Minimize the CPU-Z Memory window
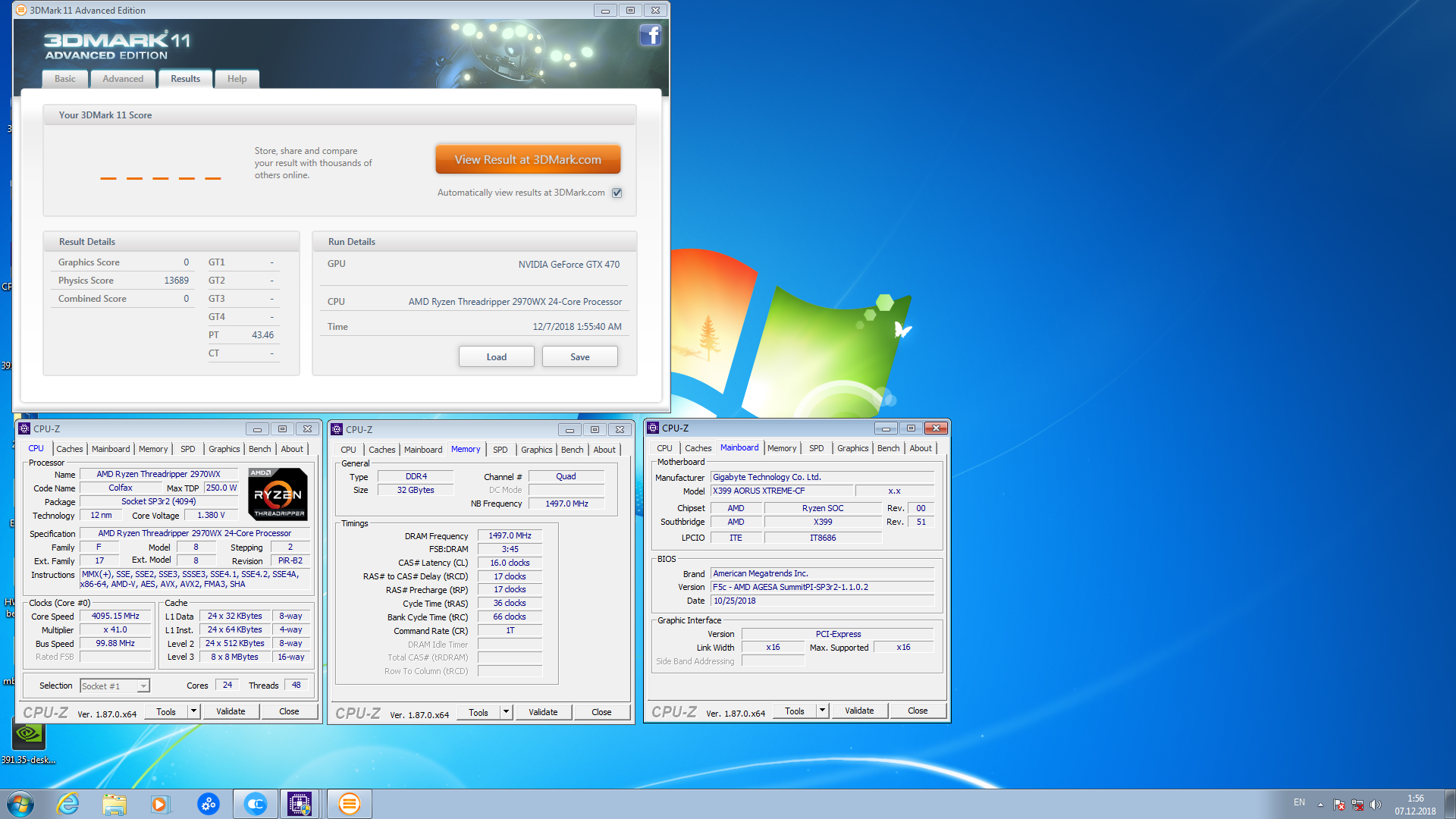This screenshot has height=819, width=1456. (x=569, y=429)
